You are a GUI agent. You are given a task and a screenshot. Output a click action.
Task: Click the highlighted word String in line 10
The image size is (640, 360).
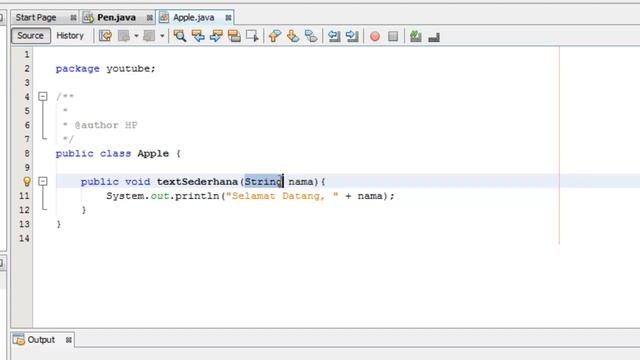[263, 181]
